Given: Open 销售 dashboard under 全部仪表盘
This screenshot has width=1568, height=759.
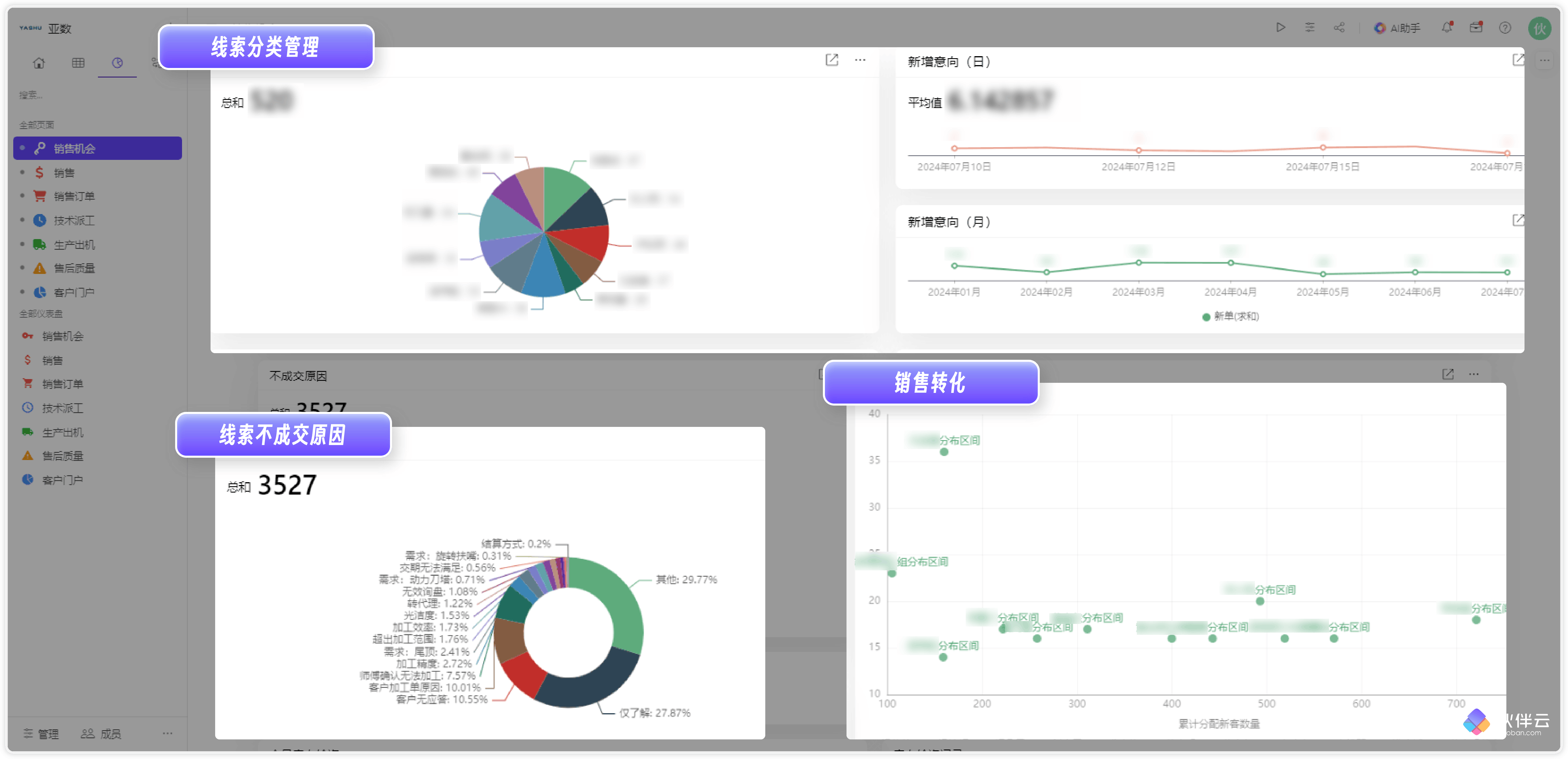Looking at the screenshot, I should 97,360.
